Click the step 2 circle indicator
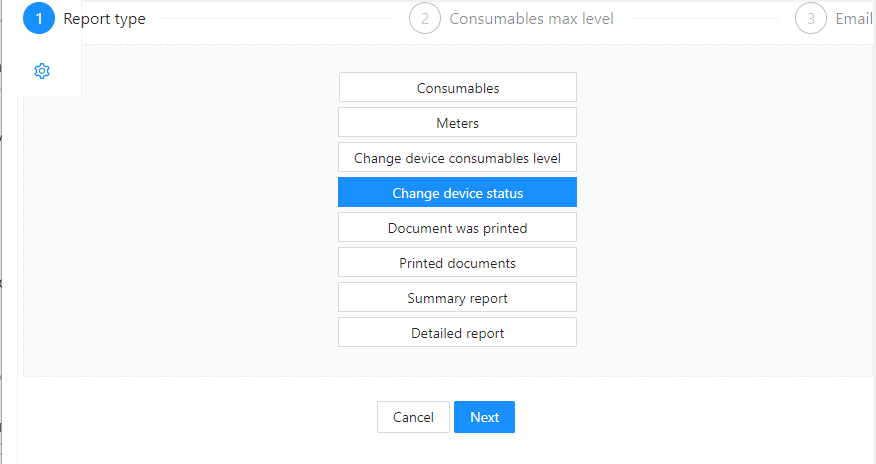876x464 pixels. tap(425, 18)
